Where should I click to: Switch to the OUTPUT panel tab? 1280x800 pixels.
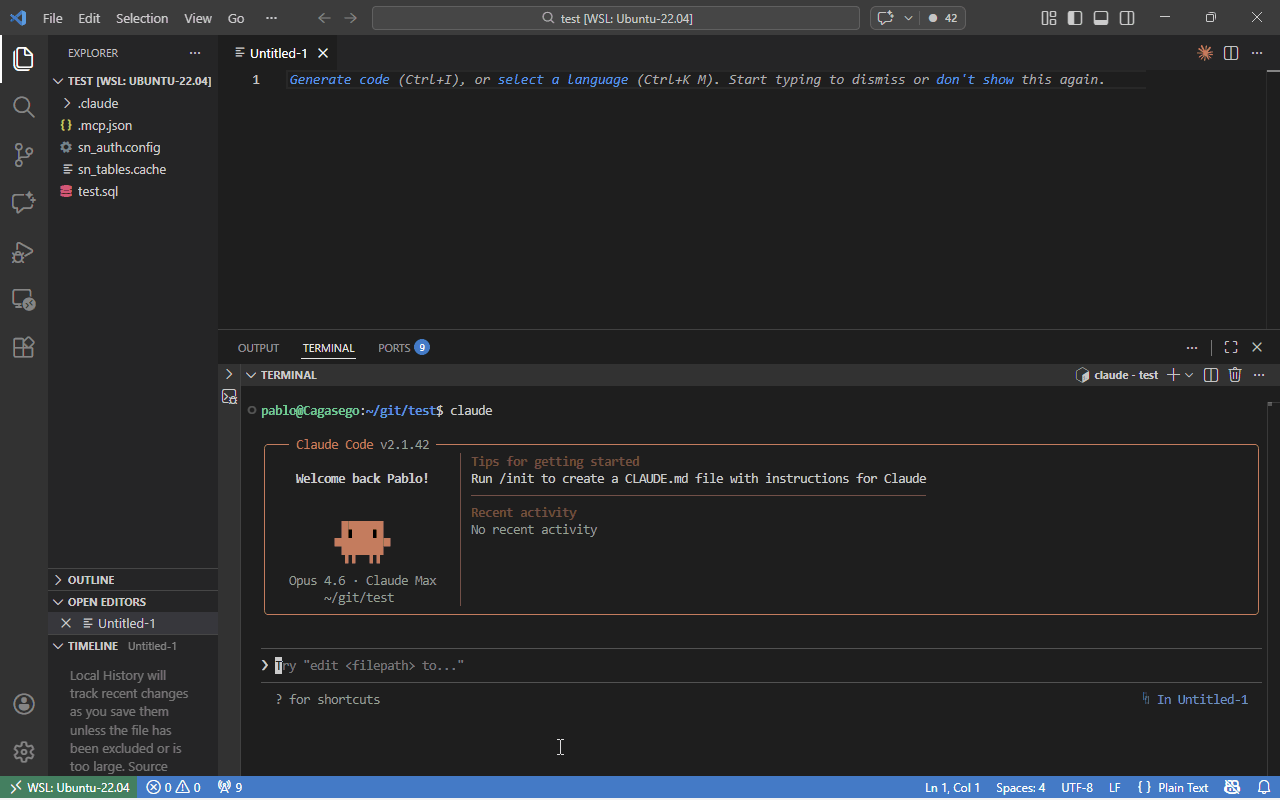tap(258, 348)
